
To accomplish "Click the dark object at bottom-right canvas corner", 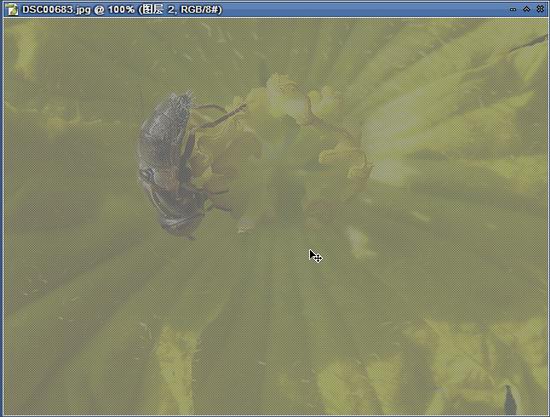I will [x=509, y=400].
